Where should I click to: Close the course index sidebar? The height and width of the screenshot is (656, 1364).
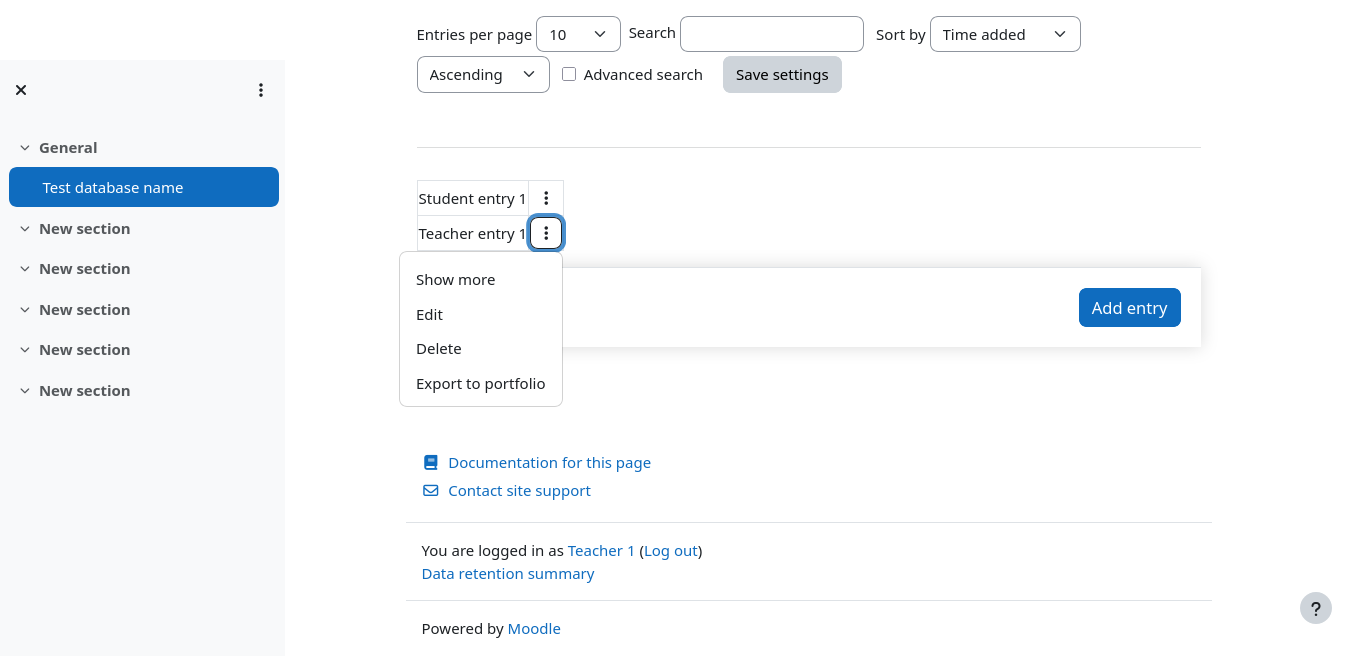[x=21, y=90]
